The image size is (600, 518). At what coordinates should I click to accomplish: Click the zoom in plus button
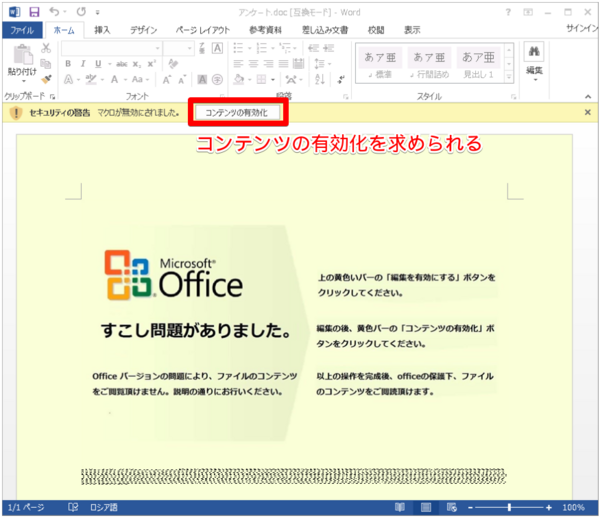click(x=549, y=508)
